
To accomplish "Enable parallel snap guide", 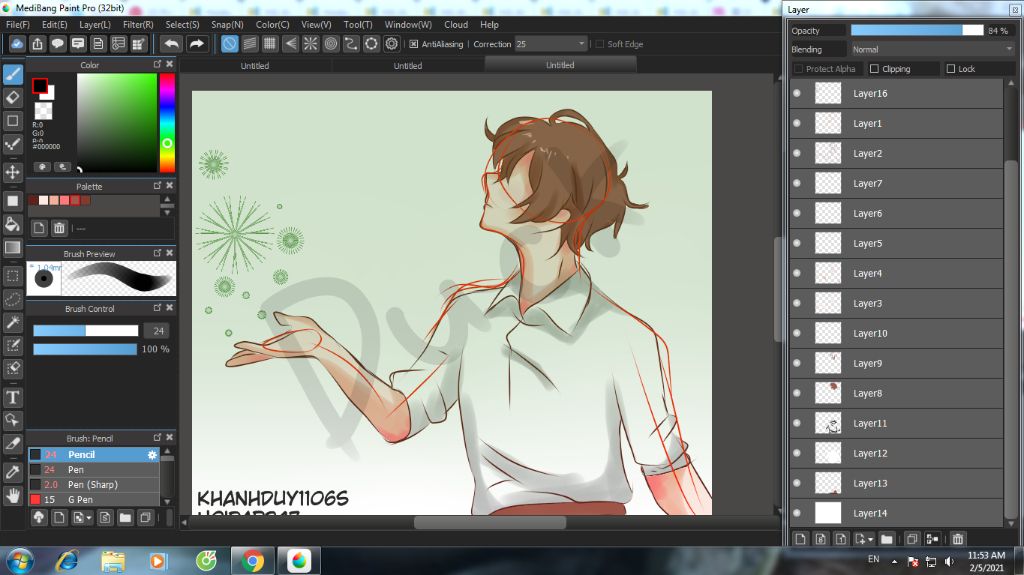I will (249, 44).
